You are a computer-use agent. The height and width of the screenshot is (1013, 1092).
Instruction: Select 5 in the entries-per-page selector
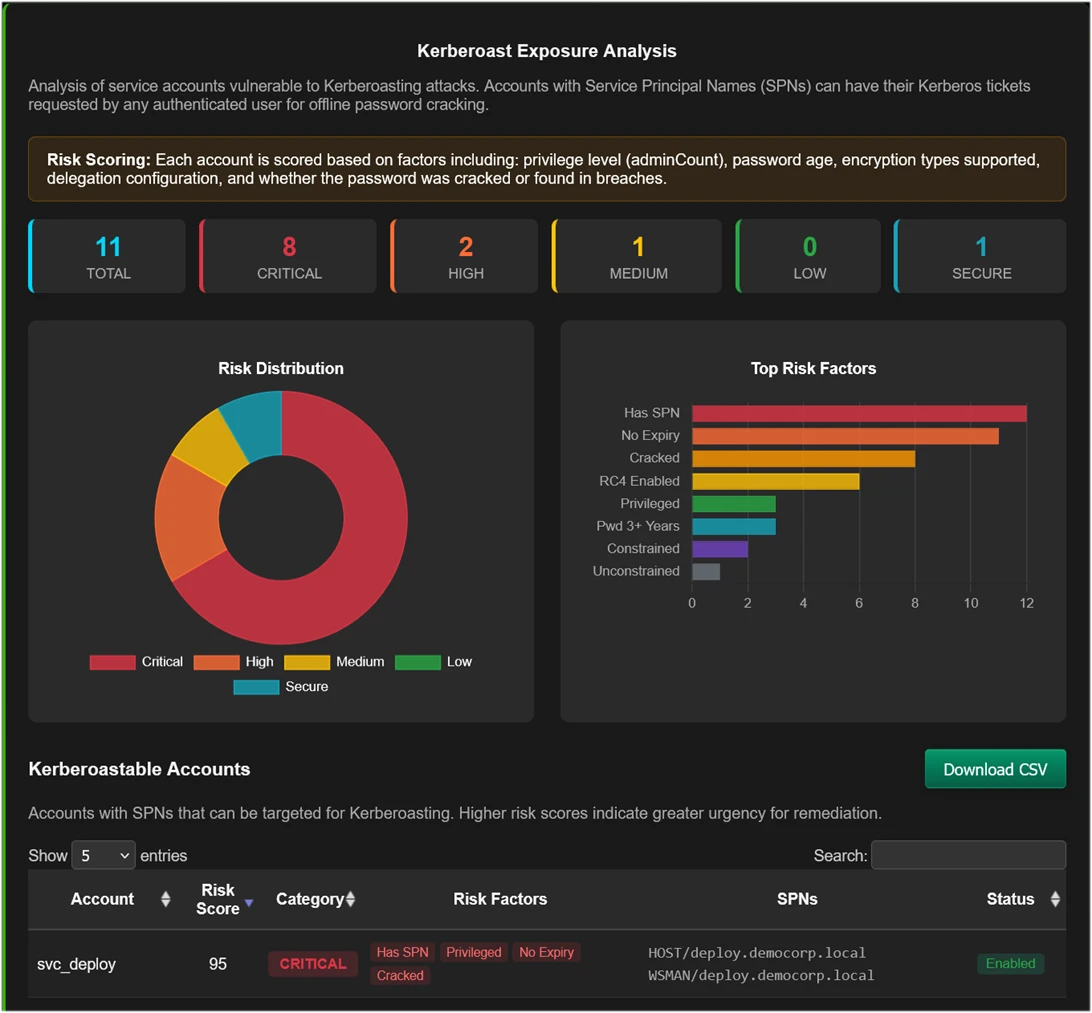tap(104, 855)
